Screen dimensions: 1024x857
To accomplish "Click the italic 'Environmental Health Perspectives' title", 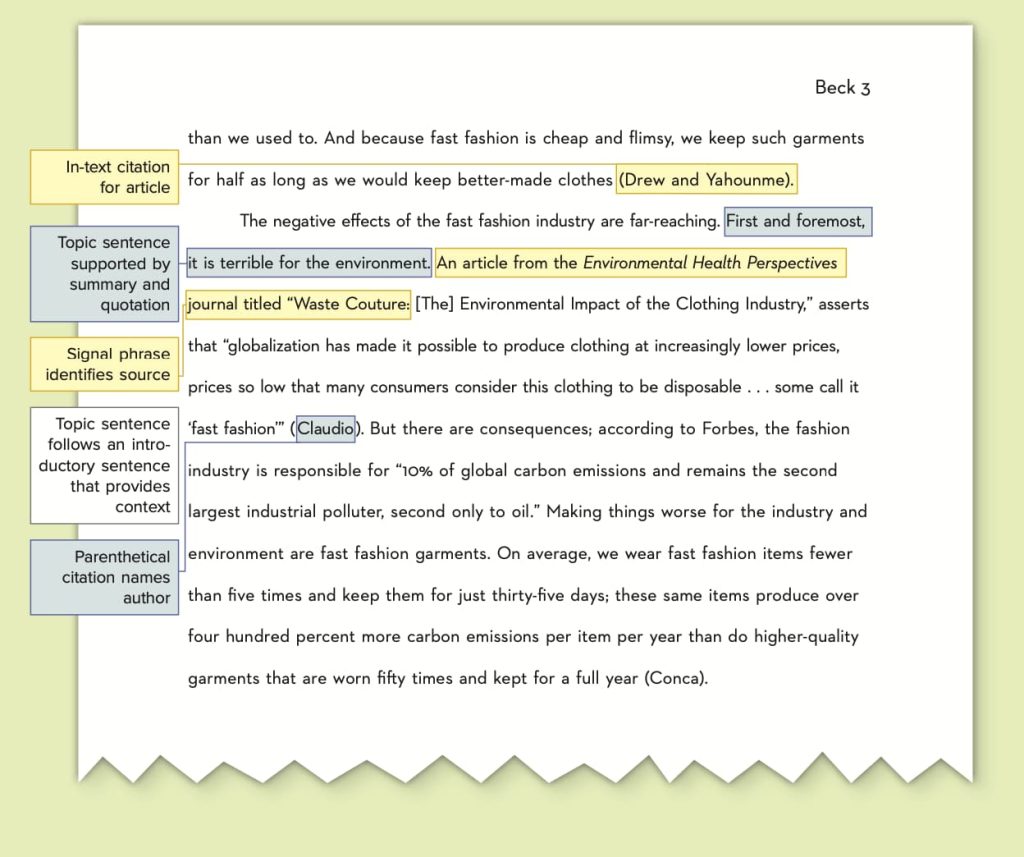I will tap(710, 263).
